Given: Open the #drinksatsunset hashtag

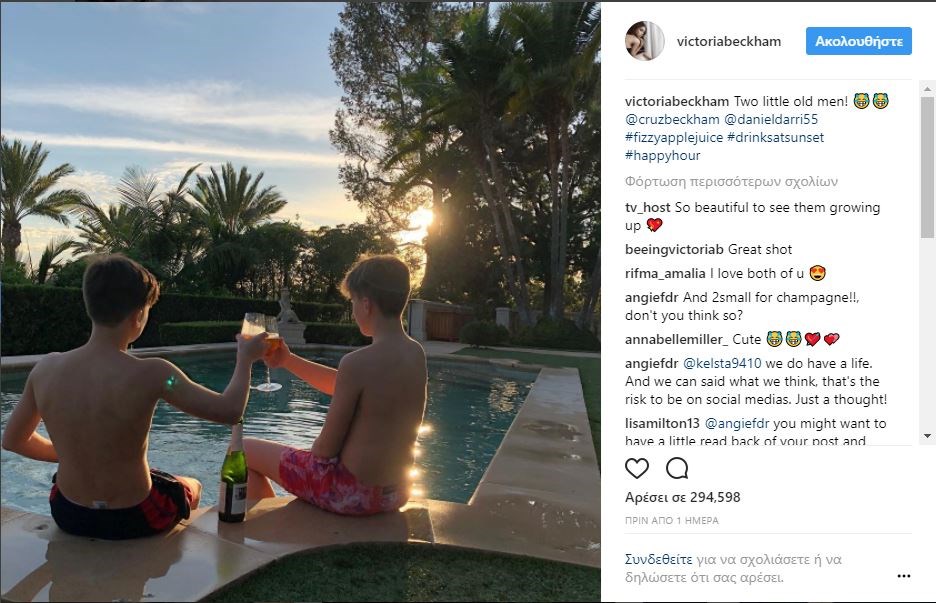Looking at the screenshot, I should point(775,137).
